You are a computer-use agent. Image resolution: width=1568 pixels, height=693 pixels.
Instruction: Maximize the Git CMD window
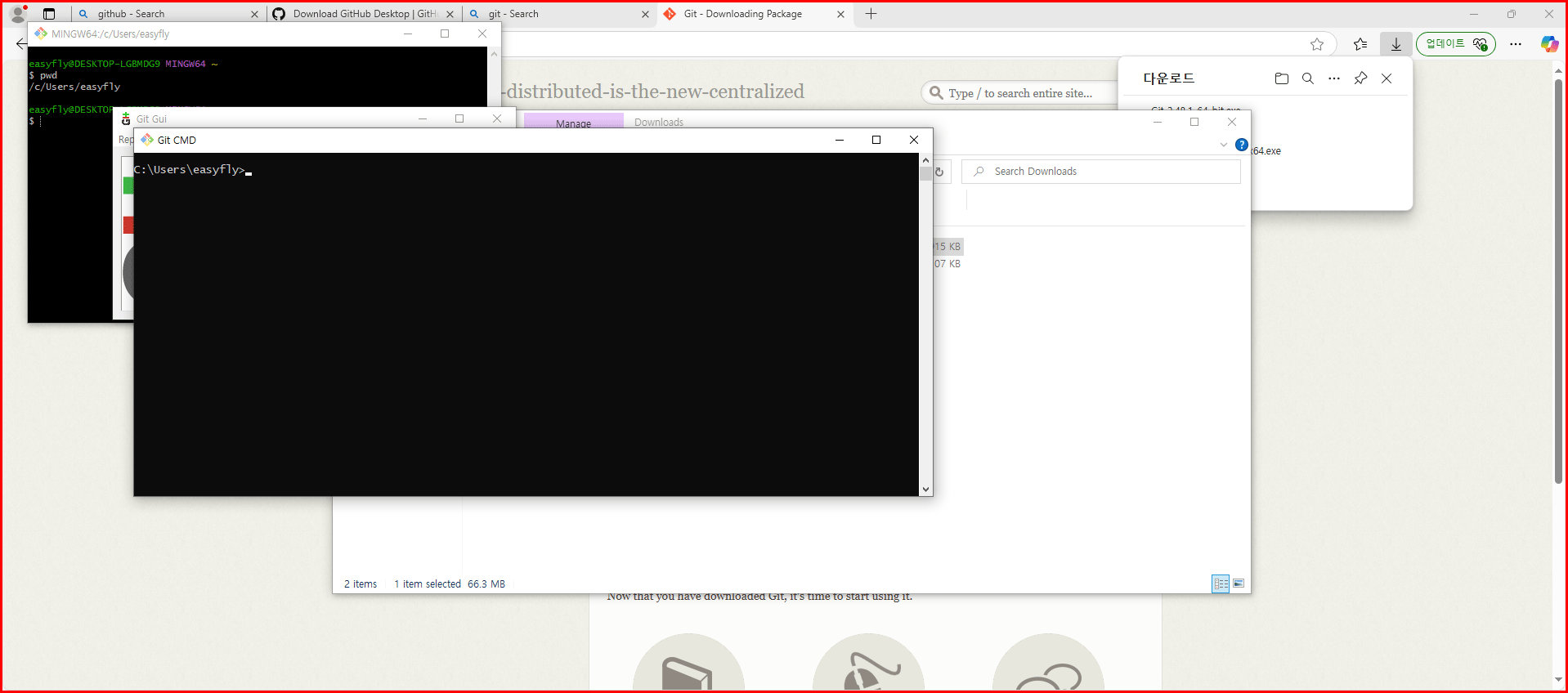876,140
